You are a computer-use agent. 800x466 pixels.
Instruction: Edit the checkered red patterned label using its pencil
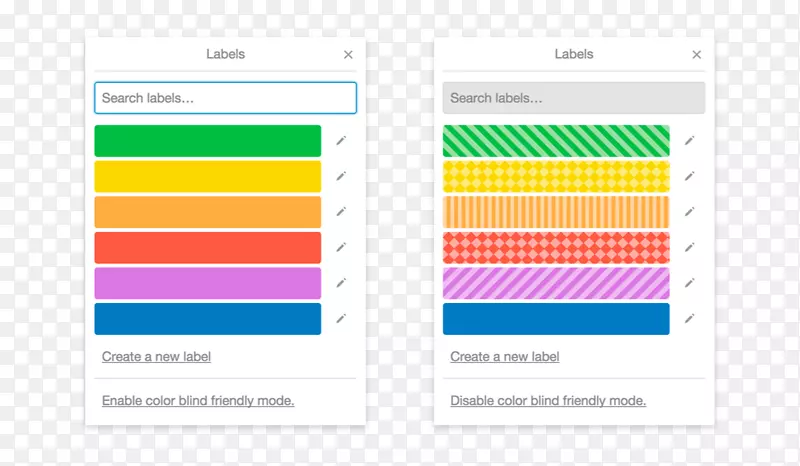pos(689,248)
